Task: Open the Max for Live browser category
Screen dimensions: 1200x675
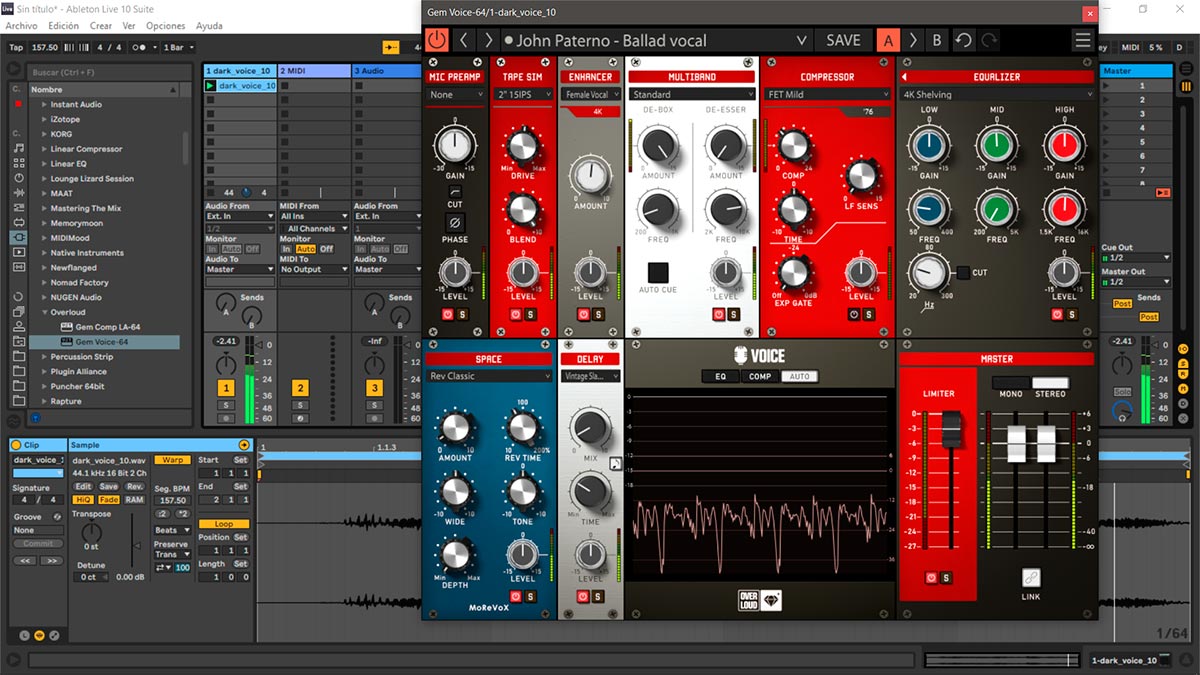Action: [x=19, y=222]
